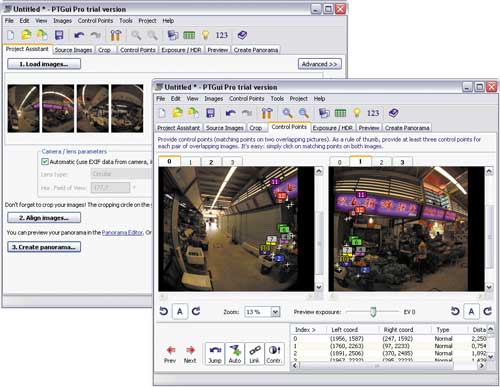Select image tab 2 in left image pane
500x387 pixels.
click(x=211, y=162)
